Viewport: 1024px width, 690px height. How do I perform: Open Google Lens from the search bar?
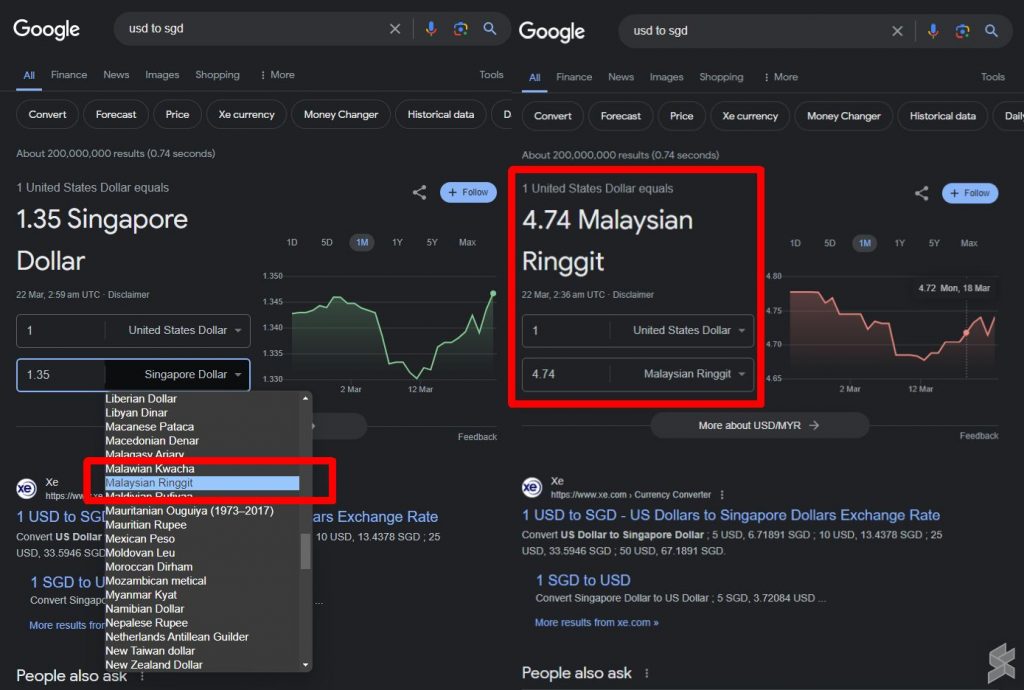click(461, 29)
